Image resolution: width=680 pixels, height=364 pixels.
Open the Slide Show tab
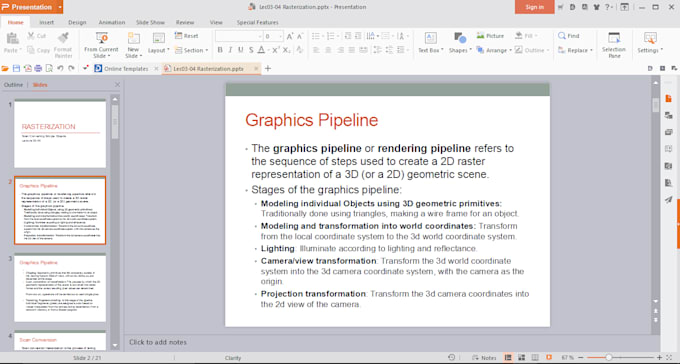pos(150,22)
